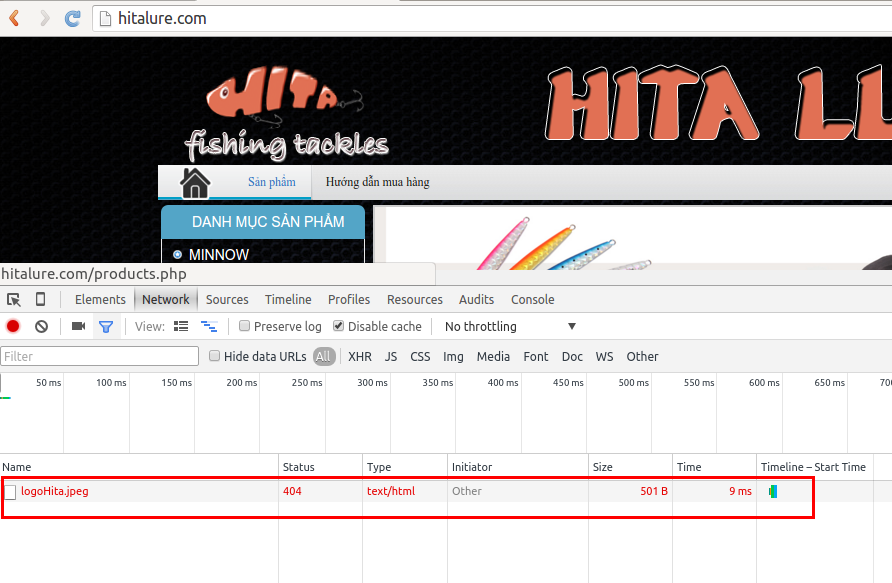
Task: Activate the DevTools inspect element tool
Action: tap(14, 299)
